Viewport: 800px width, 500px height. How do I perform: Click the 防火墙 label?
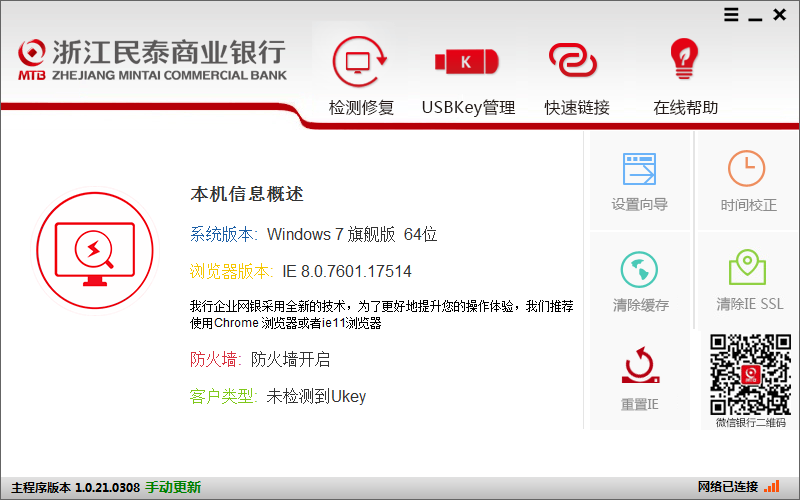click(x=215, y=359)
